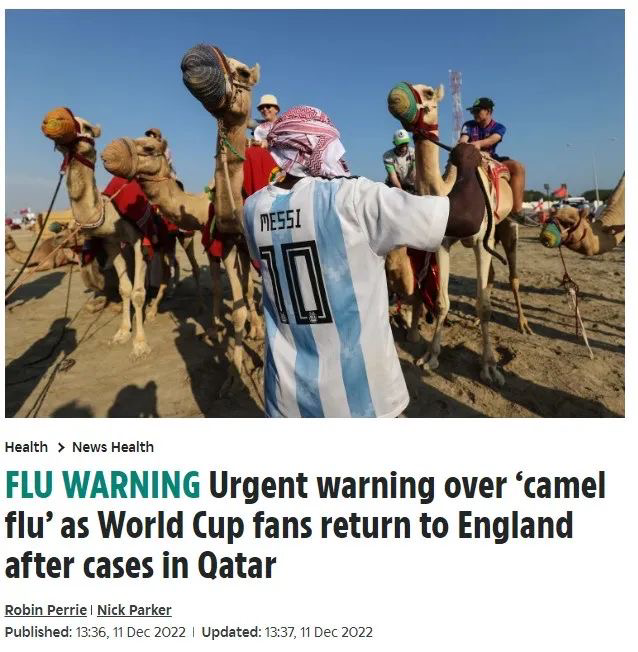Screen dimensions: 638x652
Task: Click the MESSI name on jersey
Action: [x=280, y=220]
